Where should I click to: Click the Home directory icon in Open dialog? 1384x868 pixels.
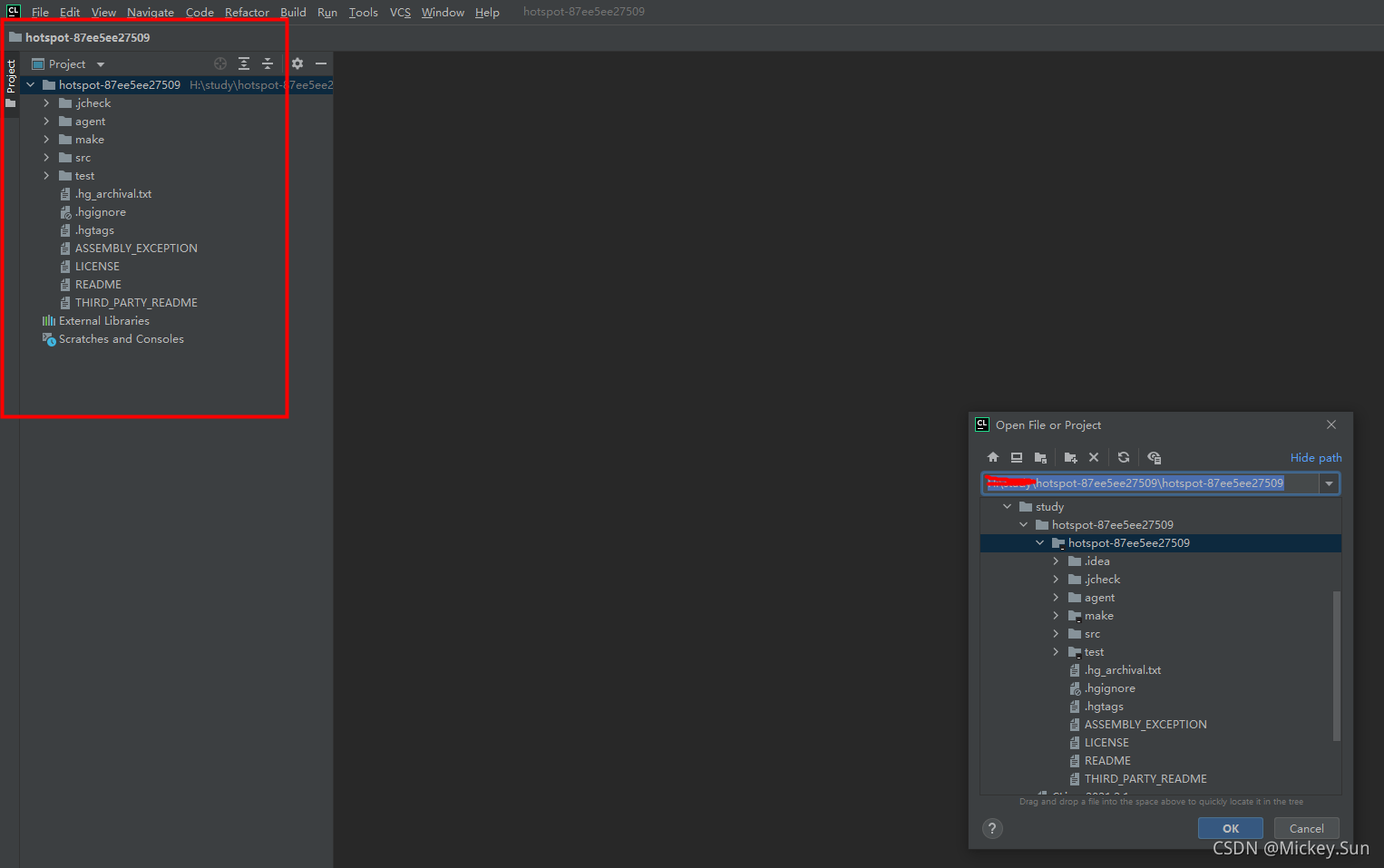coord(993,458)
